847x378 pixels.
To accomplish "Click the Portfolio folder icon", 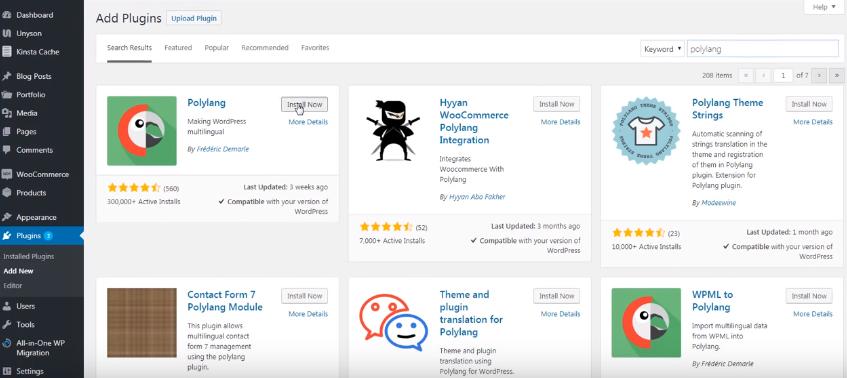I will pos(7,94).
